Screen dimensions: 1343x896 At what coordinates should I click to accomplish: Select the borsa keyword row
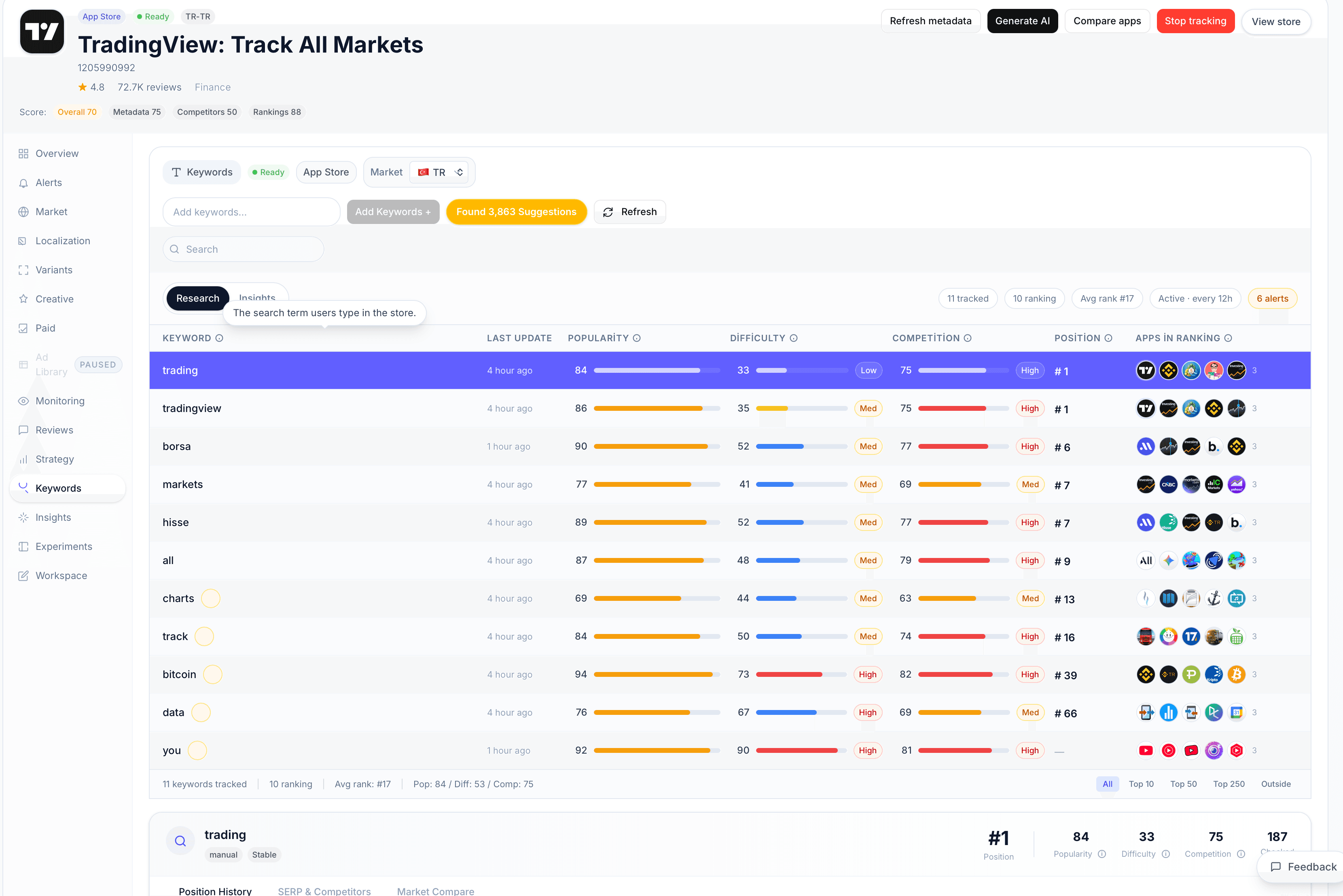pyautogui.click(x=729, y=447)
